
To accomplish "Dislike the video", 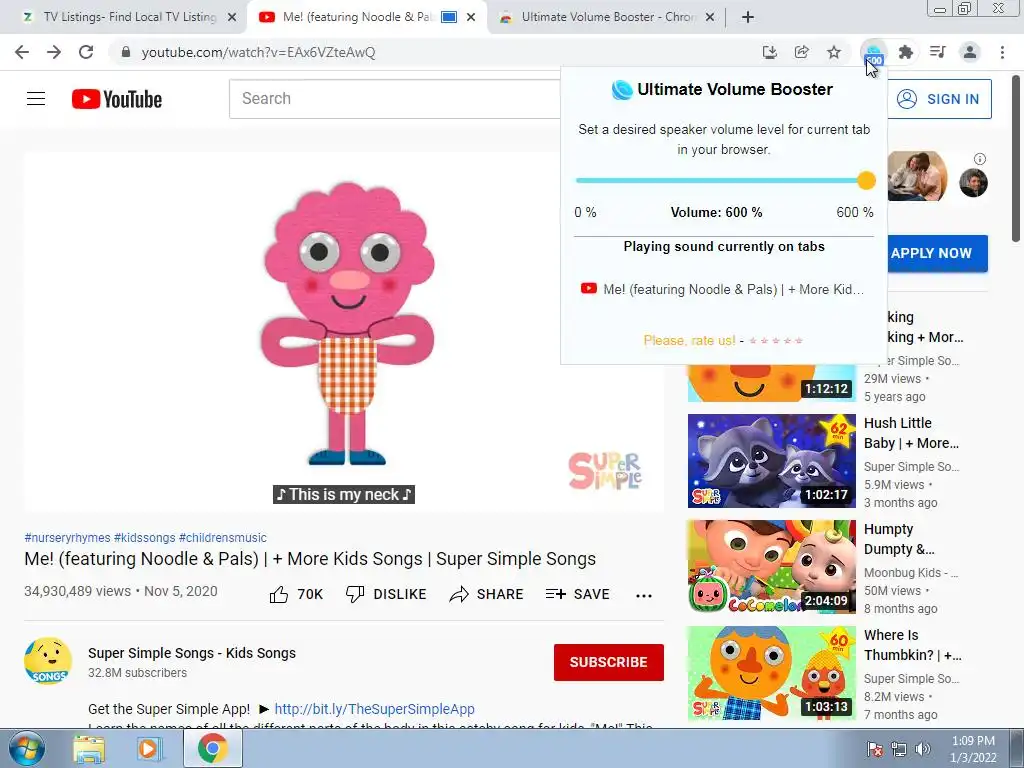I will (x=386, y=594).
